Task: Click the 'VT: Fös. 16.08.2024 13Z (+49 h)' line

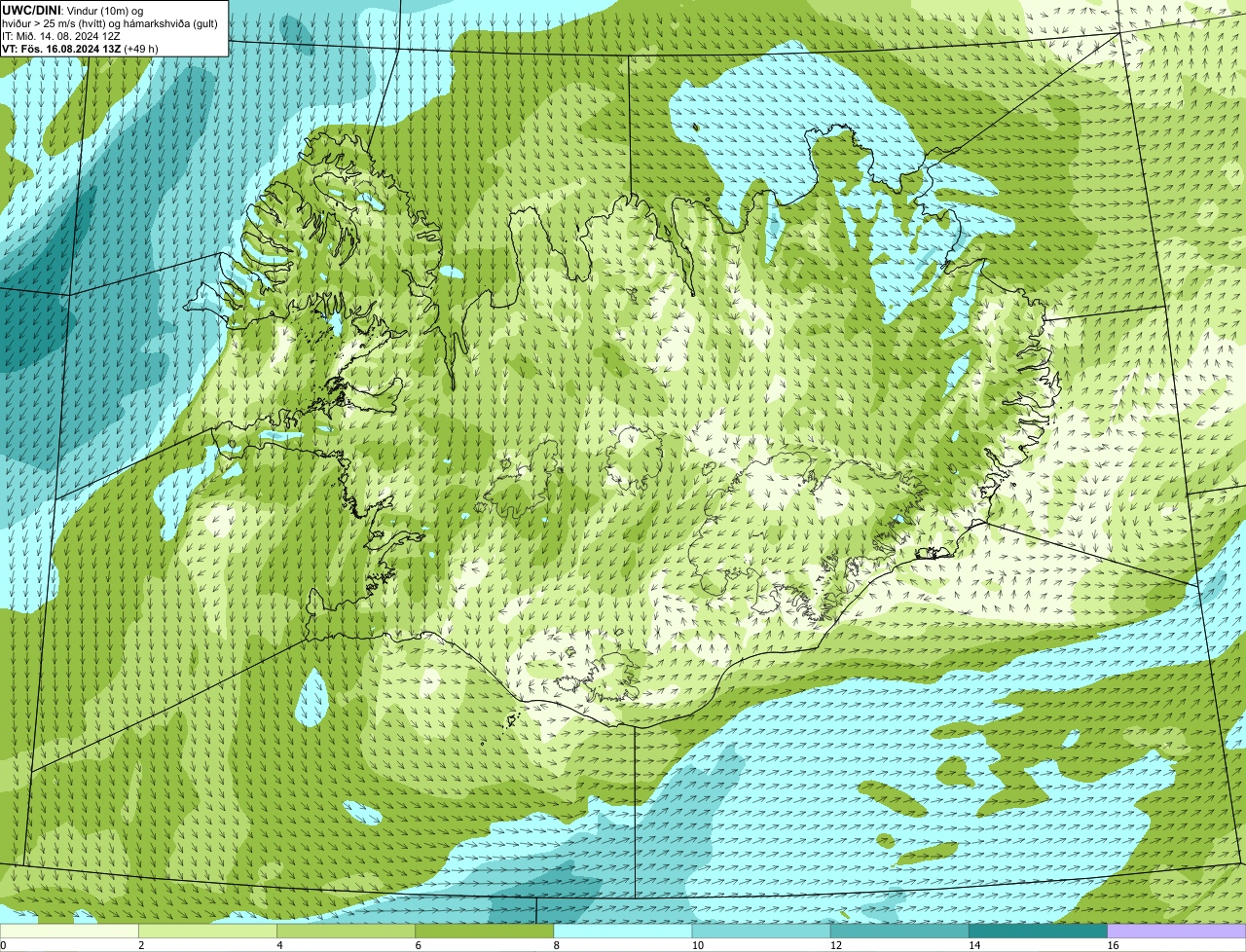Action: [x=80, y=49]
